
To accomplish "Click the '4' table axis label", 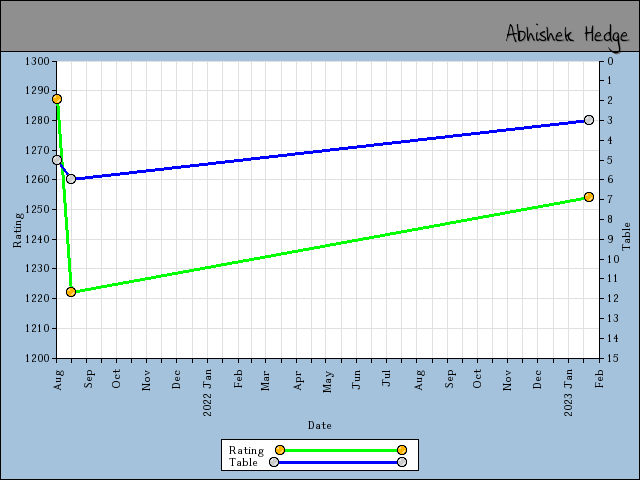I will (x=610, y=140).
